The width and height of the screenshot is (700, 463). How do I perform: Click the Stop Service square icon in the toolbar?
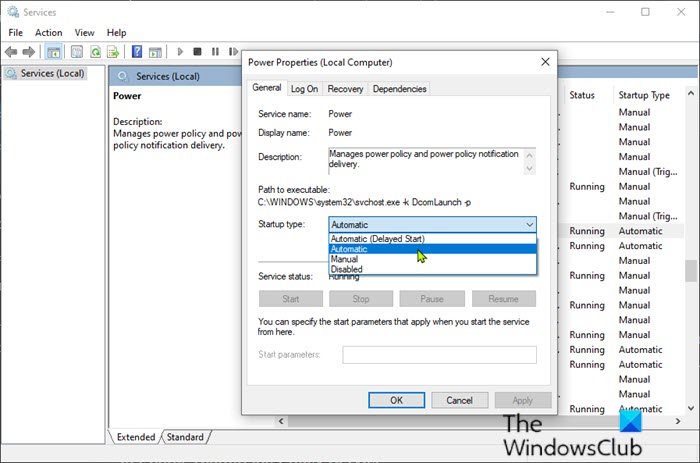click(x=197, y=52)
